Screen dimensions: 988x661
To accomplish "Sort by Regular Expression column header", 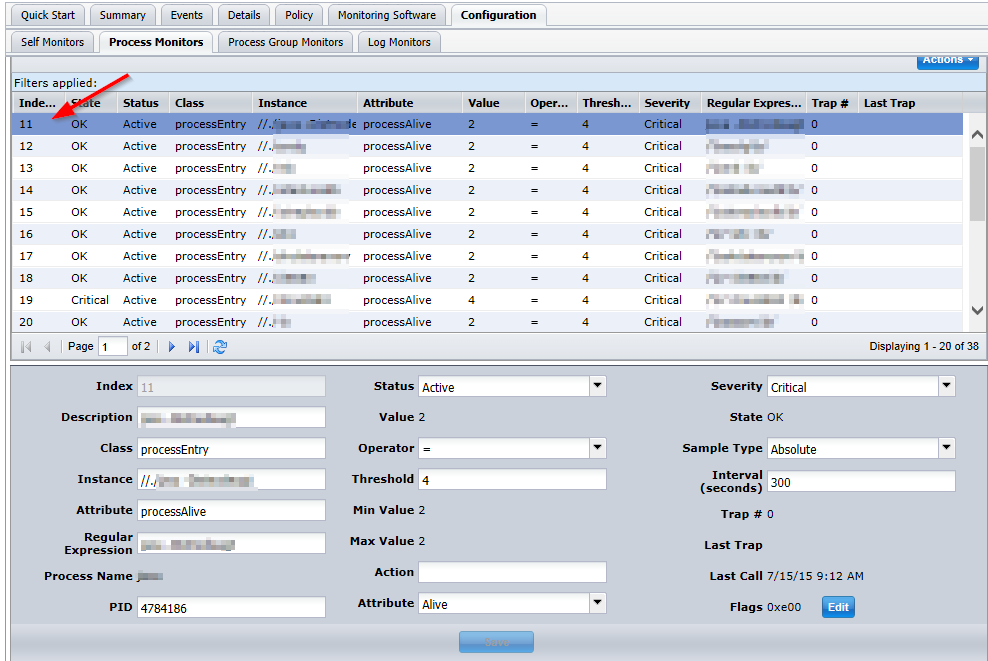I will click(x=754, y=103).
